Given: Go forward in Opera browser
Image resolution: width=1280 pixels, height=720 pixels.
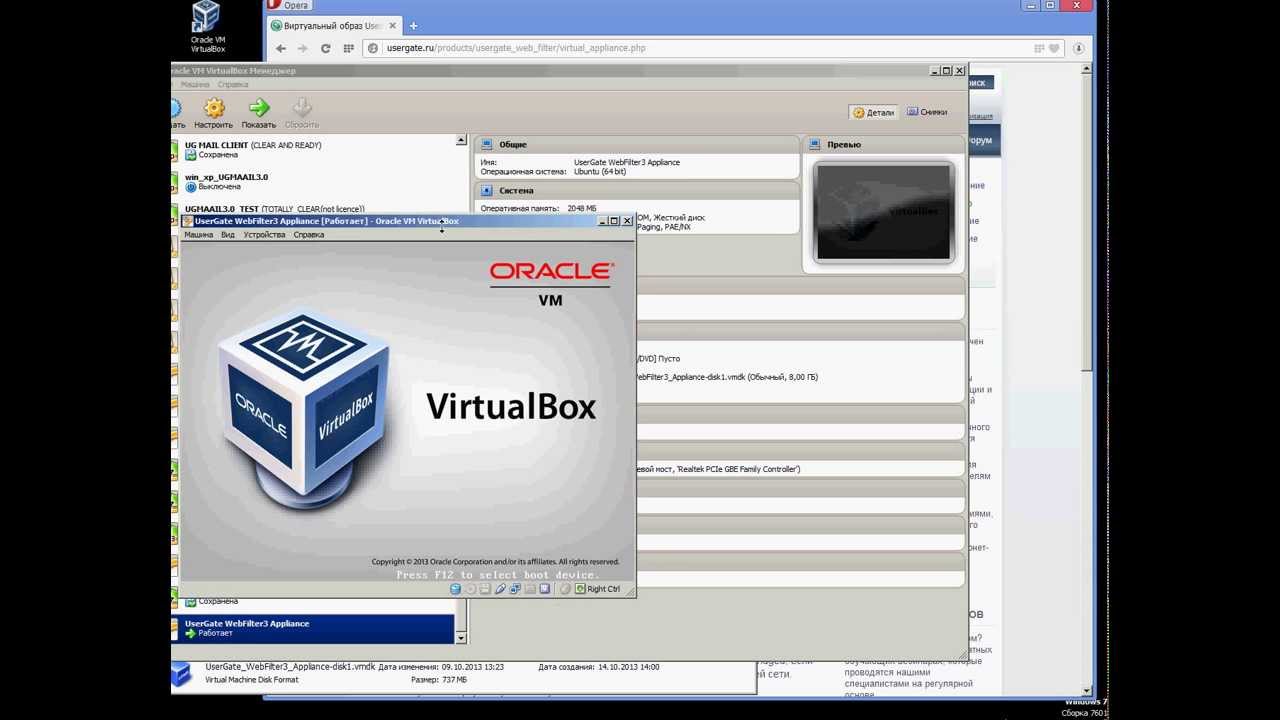Looking at the screenshot, I should point(303,48).
